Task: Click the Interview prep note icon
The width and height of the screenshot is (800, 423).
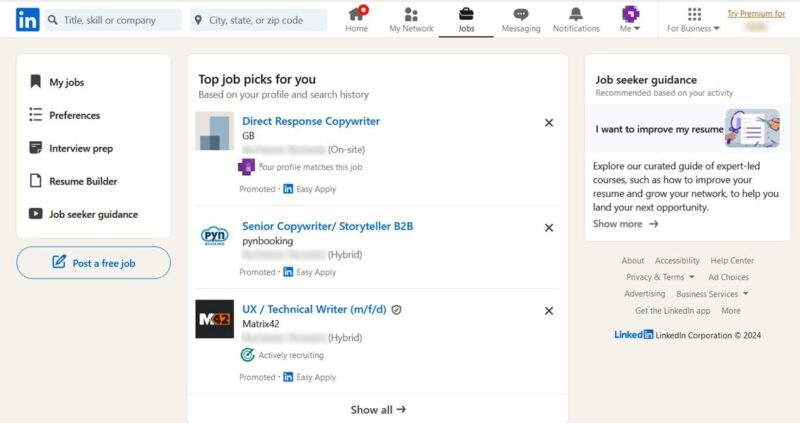Action: [x=35, y=147]
